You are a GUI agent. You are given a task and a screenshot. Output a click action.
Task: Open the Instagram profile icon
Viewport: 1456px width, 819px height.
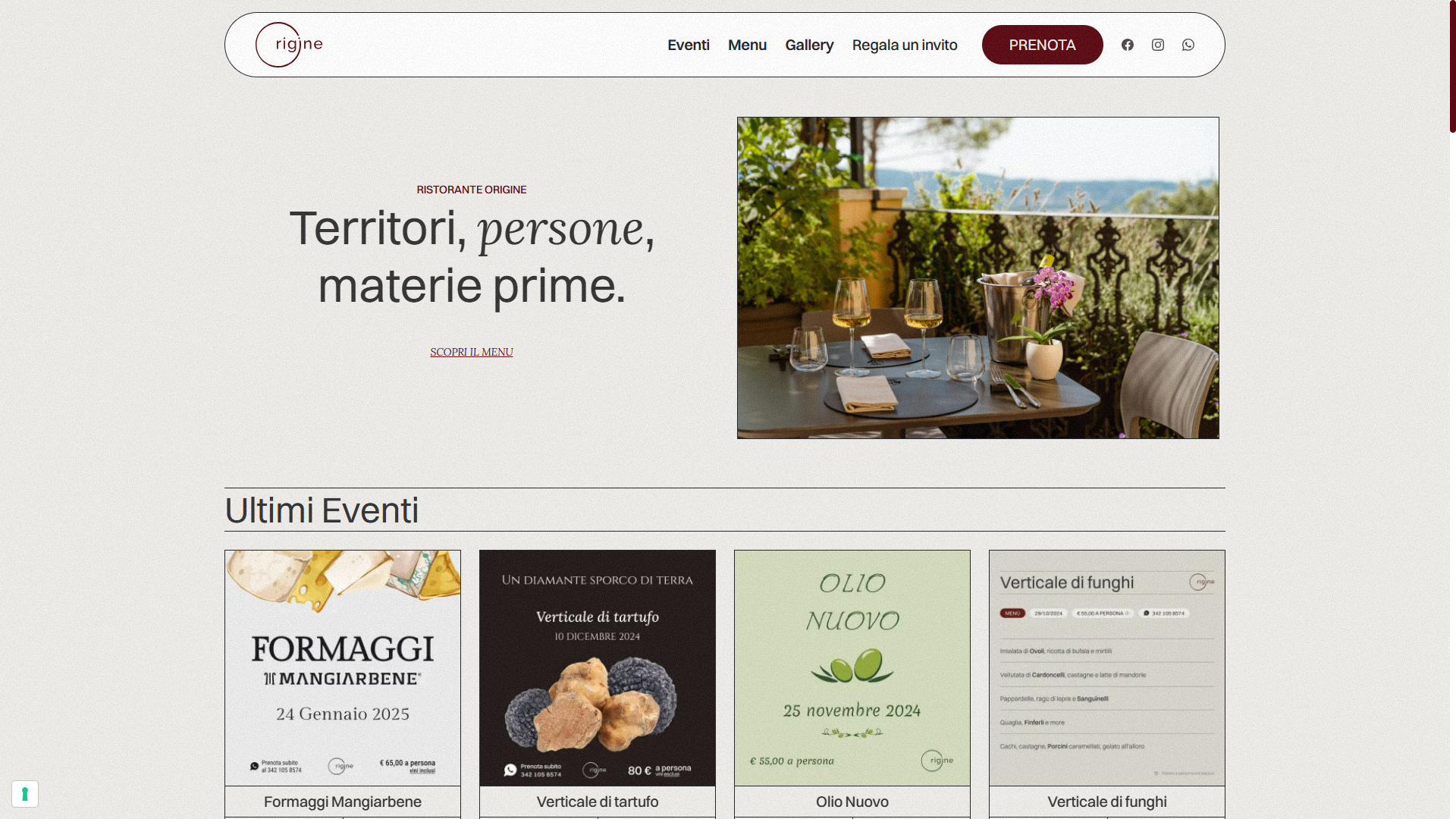1158,45
